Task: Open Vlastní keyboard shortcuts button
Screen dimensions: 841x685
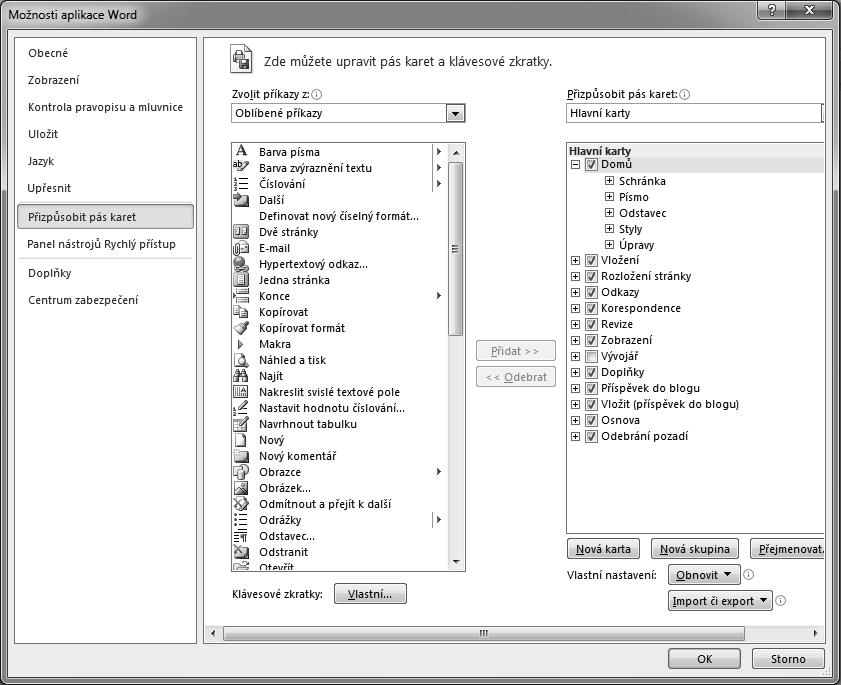Action: tap(370, 594)
